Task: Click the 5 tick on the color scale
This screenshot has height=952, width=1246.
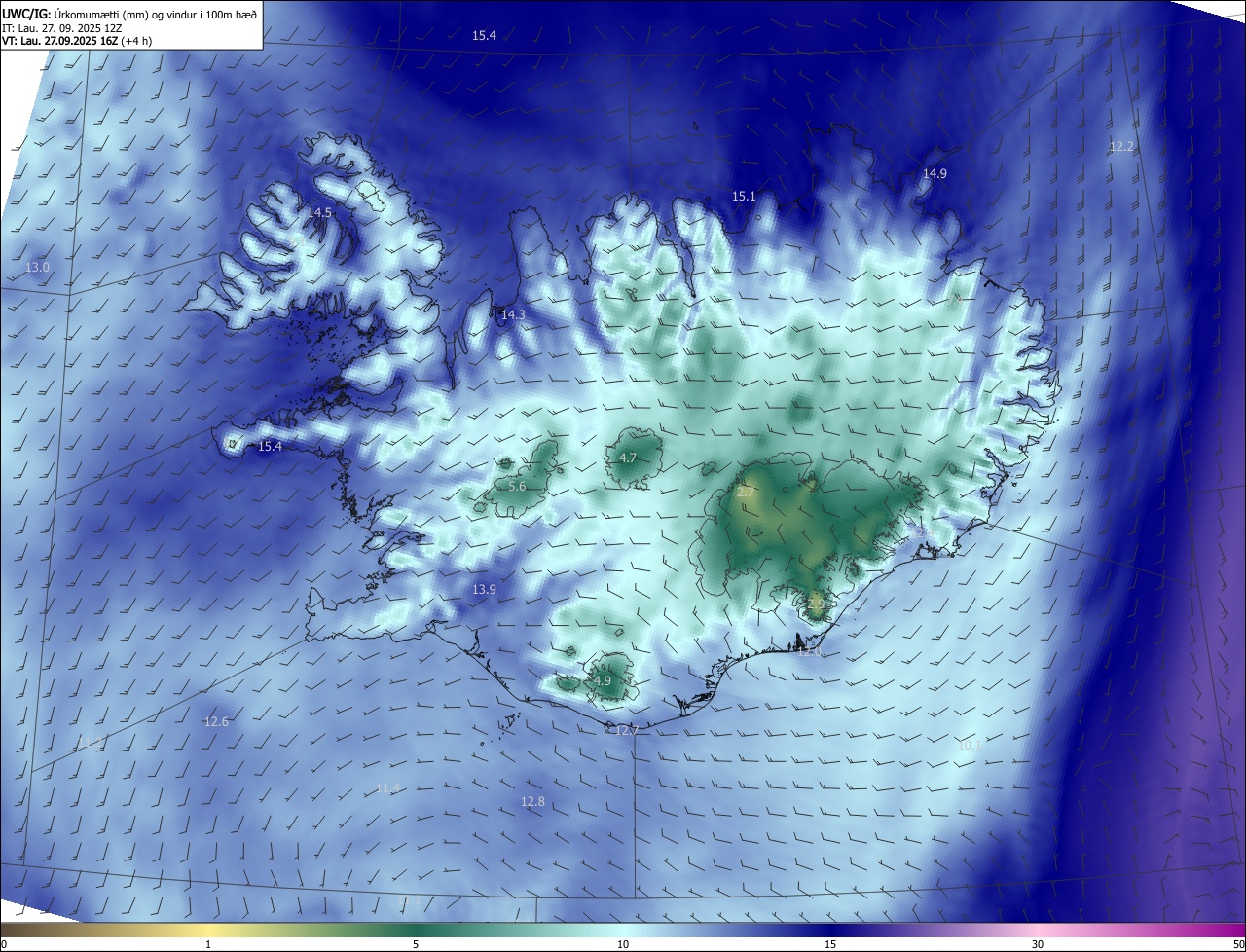Action: click(416, 945)
